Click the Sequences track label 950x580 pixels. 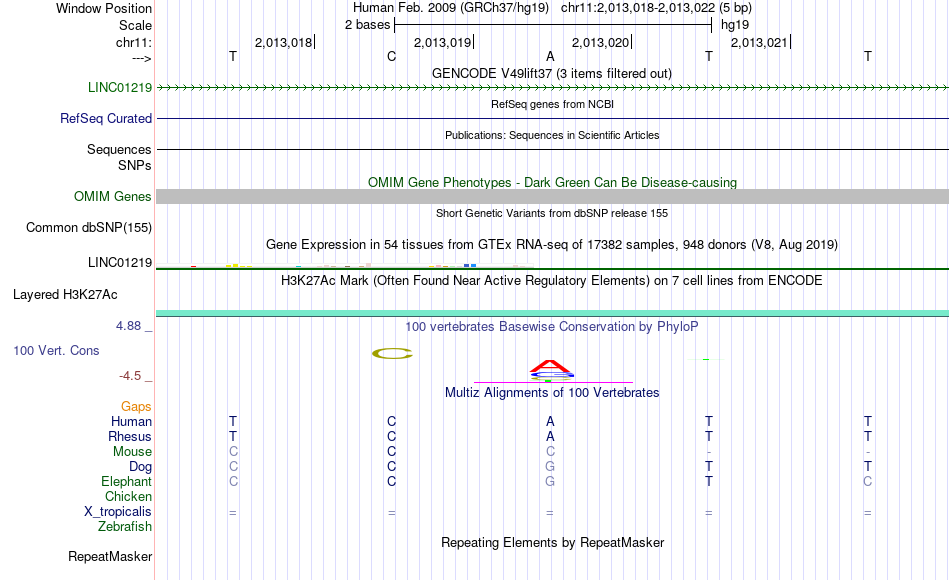(x=119, y=149)
